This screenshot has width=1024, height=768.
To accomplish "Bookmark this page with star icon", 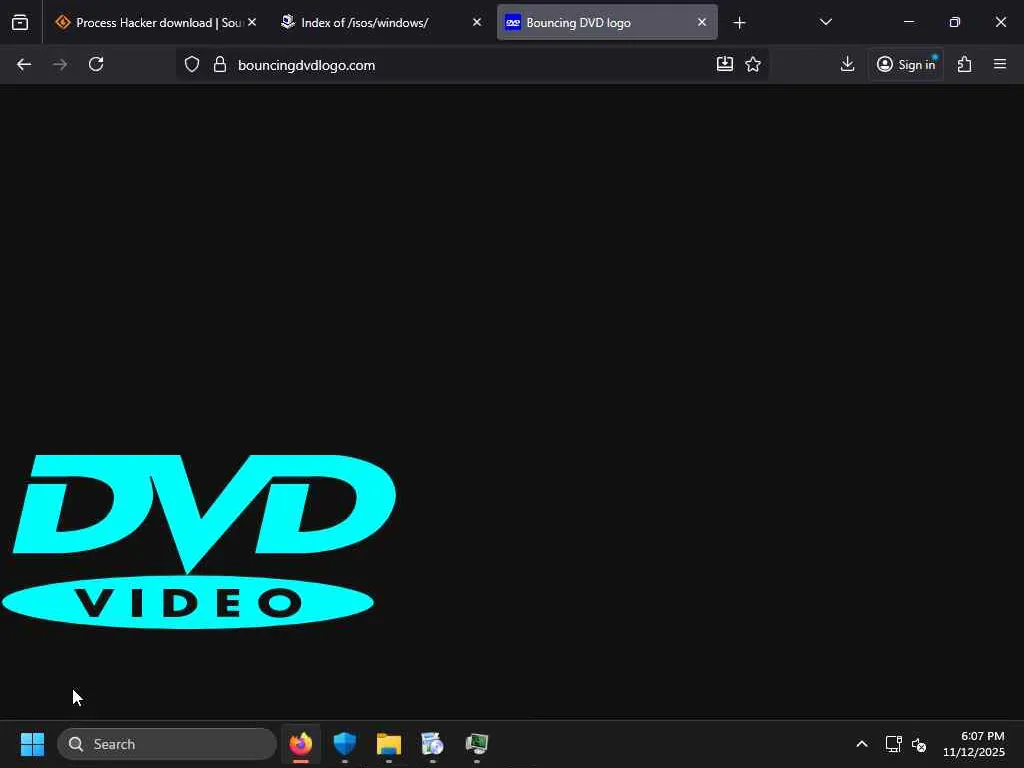I will (753, 64).
